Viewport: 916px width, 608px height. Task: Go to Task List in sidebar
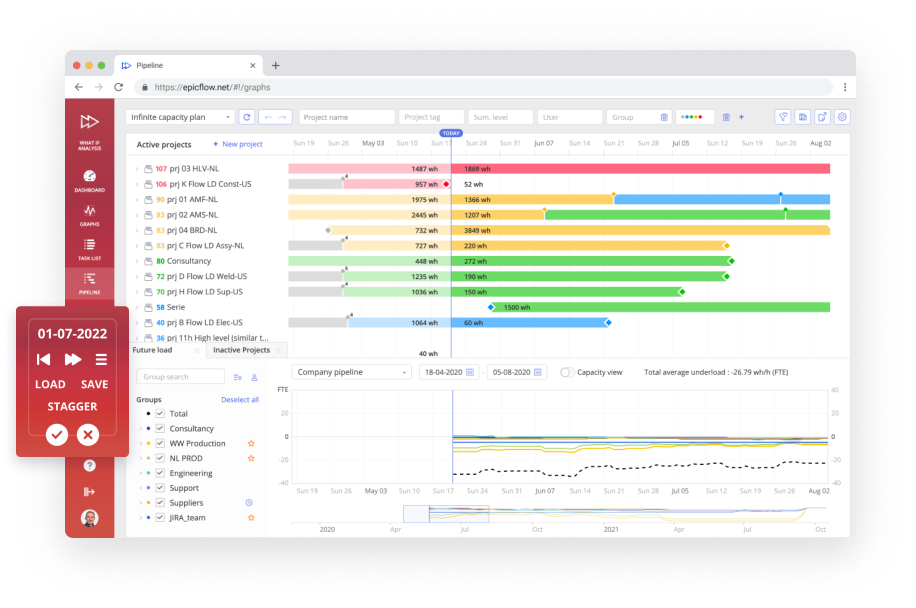click(89, 248)
